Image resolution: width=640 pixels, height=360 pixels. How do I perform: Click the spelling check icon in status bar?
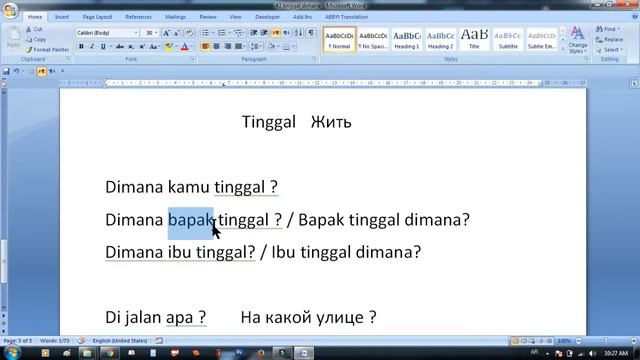(x=81, y=340)
